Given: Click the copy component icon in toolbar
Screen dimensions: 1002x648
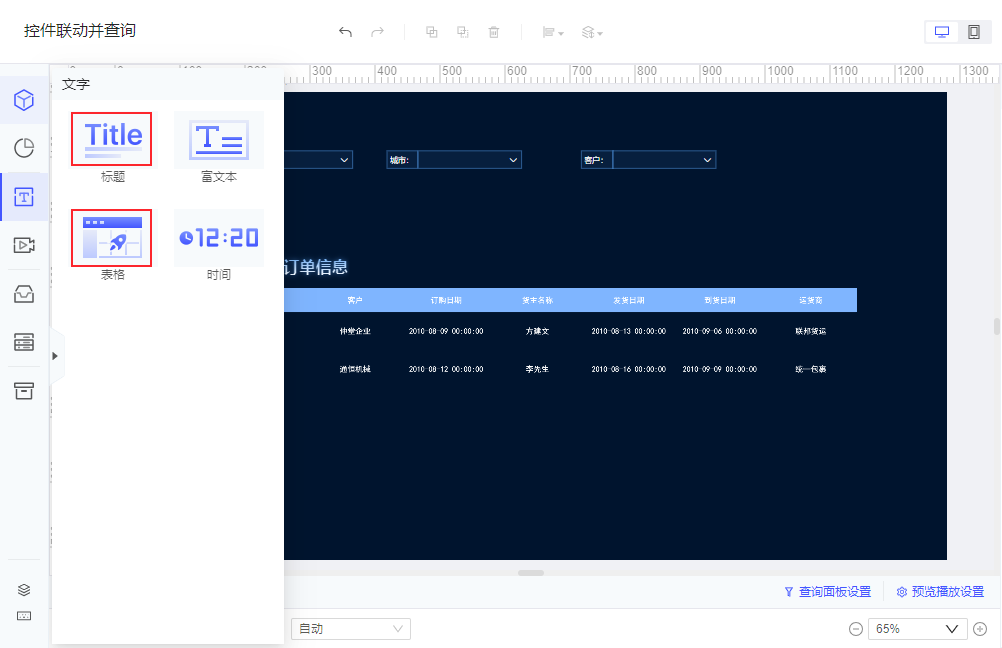Looking at the screenshot, I should coord(432,32).
